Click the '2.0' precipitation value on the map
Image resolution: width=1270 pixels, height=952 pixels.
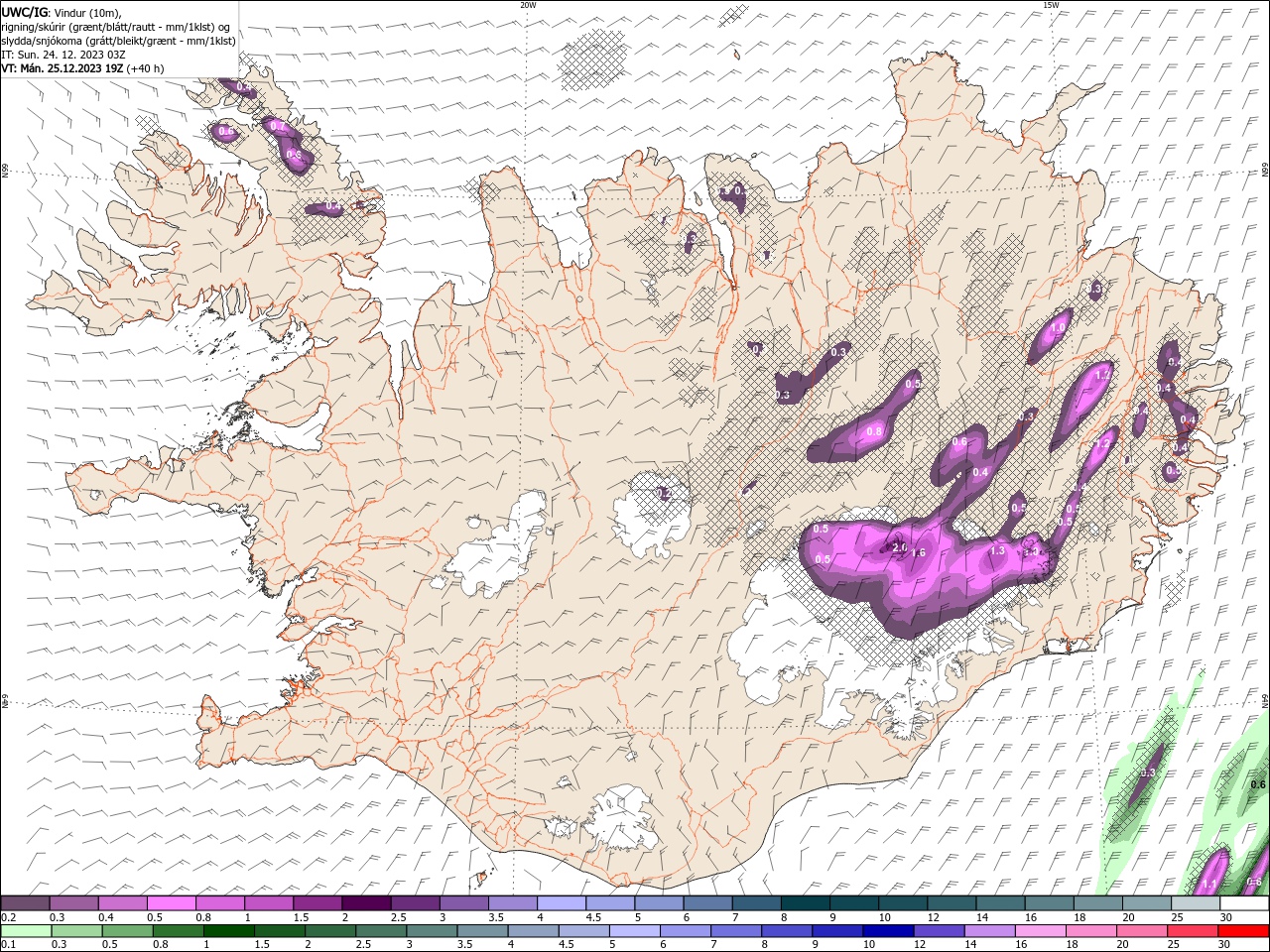(900, 547)
